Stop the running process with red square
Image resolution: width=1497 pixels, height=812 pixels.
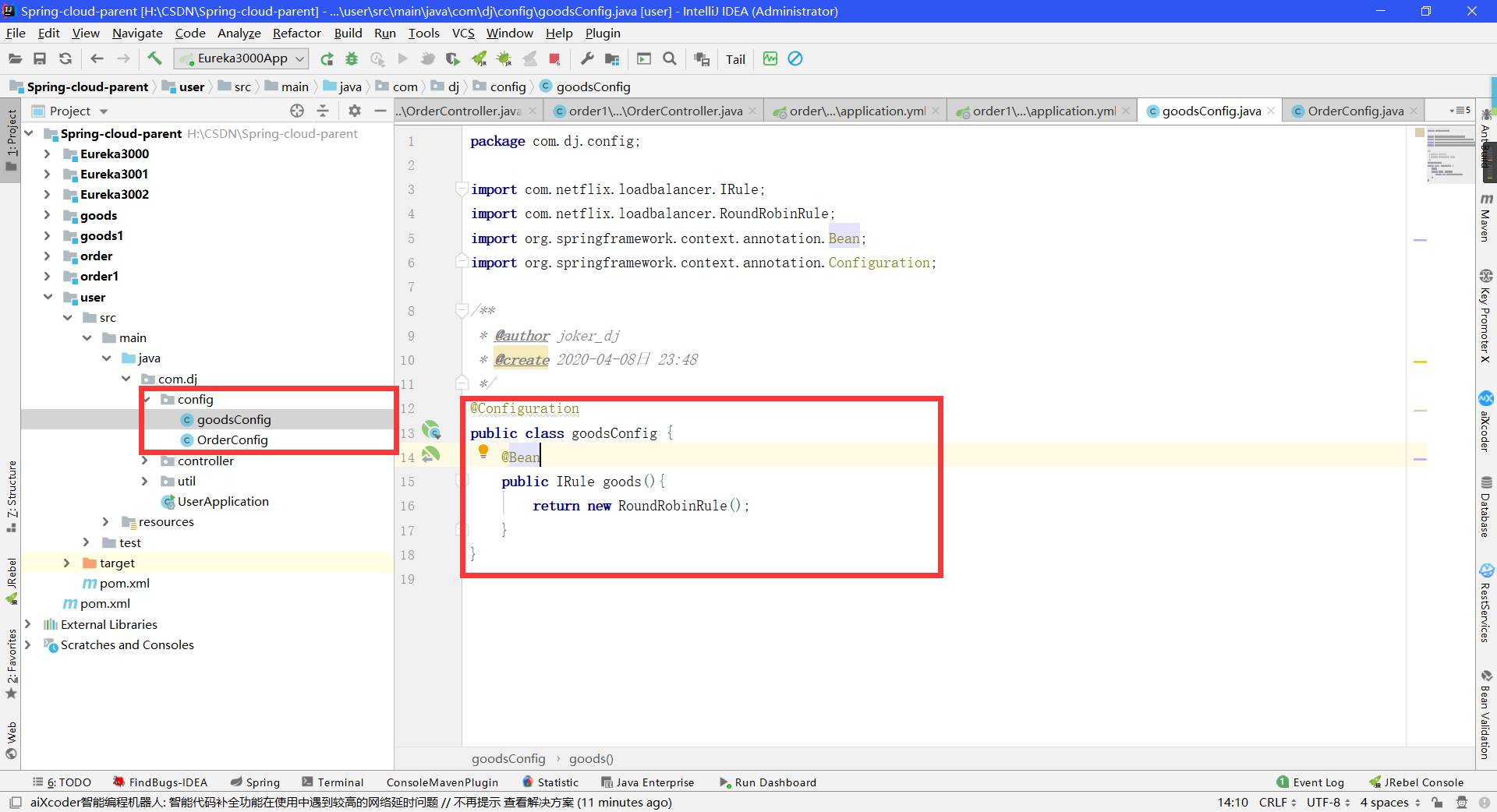click(x=554, y=58)
